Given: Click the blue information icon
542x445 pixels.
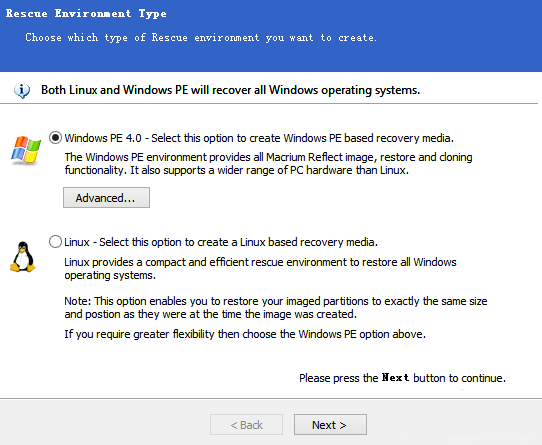Looking at the screenshot, I should point(22,91).
